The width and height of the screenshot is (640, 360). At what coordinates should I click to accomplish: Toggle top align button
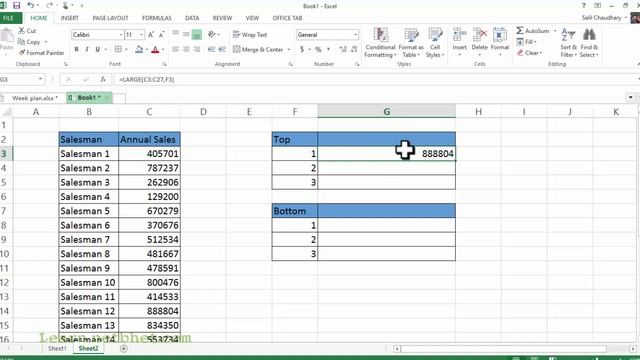(x=176, y=34)
